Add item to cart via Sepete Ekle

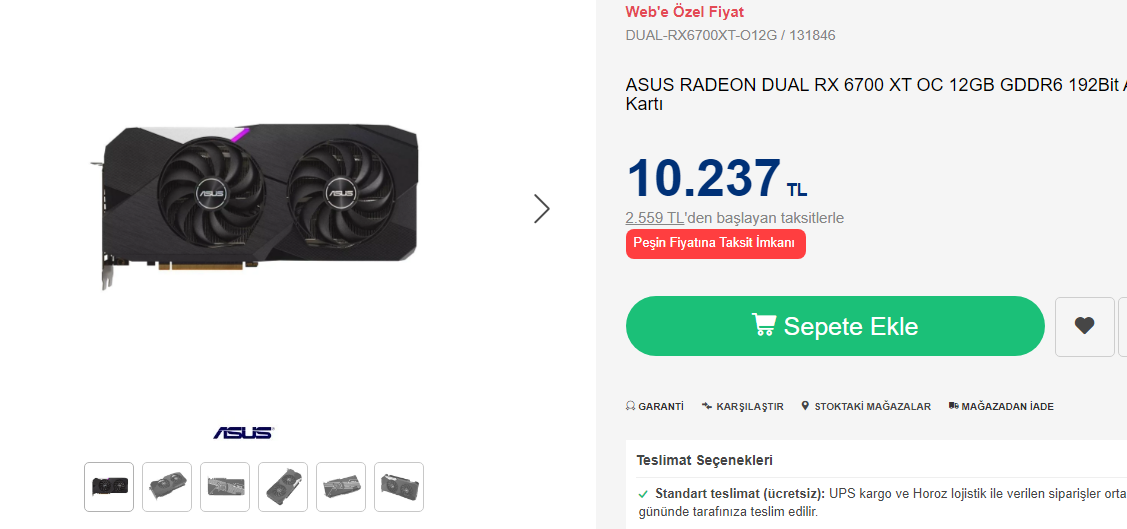pyautogui.click(x=835, y=326)
